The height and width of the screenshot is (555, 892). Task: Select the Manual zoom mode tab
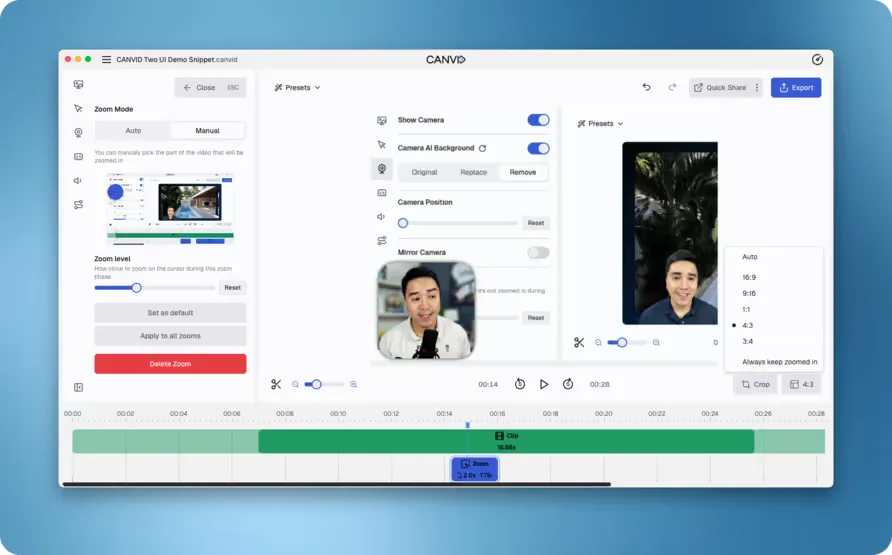click(x=207, y=130)
